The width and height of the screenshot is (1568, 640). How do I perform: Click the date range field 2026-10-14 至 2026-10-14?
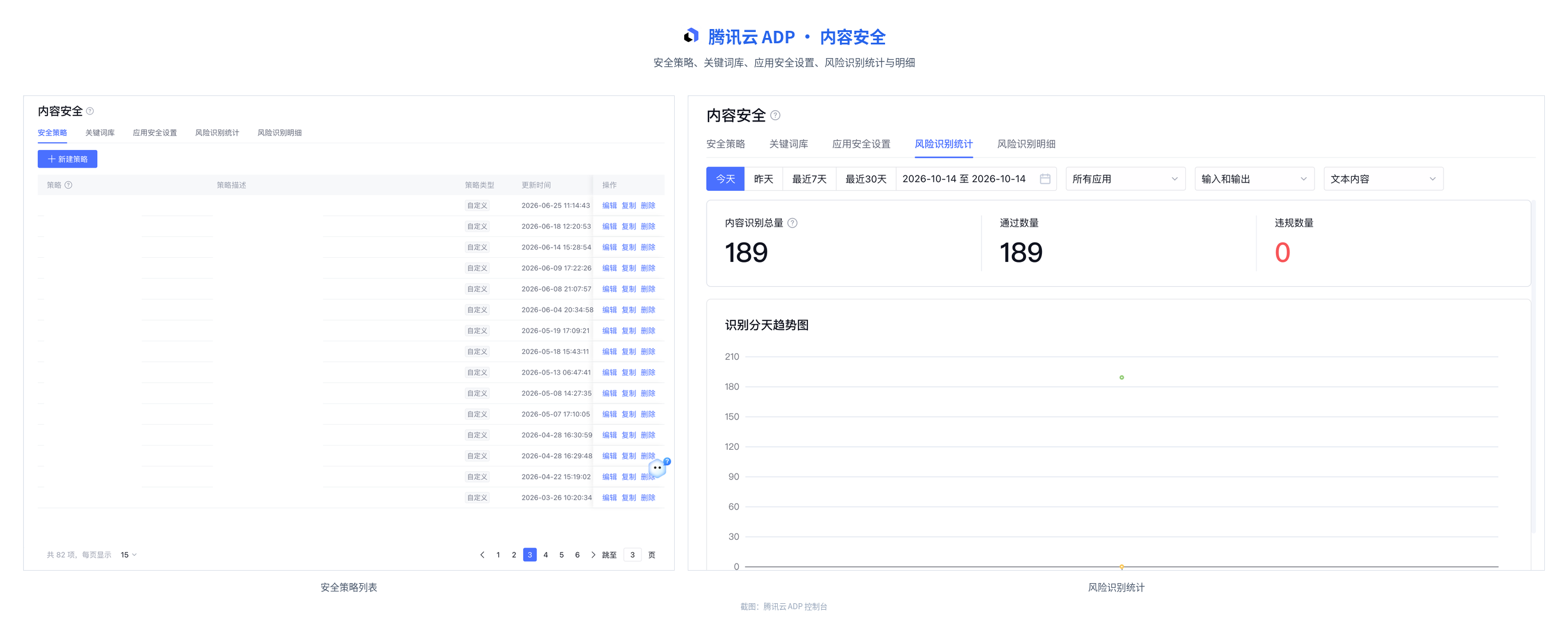(x=976, y=179)
